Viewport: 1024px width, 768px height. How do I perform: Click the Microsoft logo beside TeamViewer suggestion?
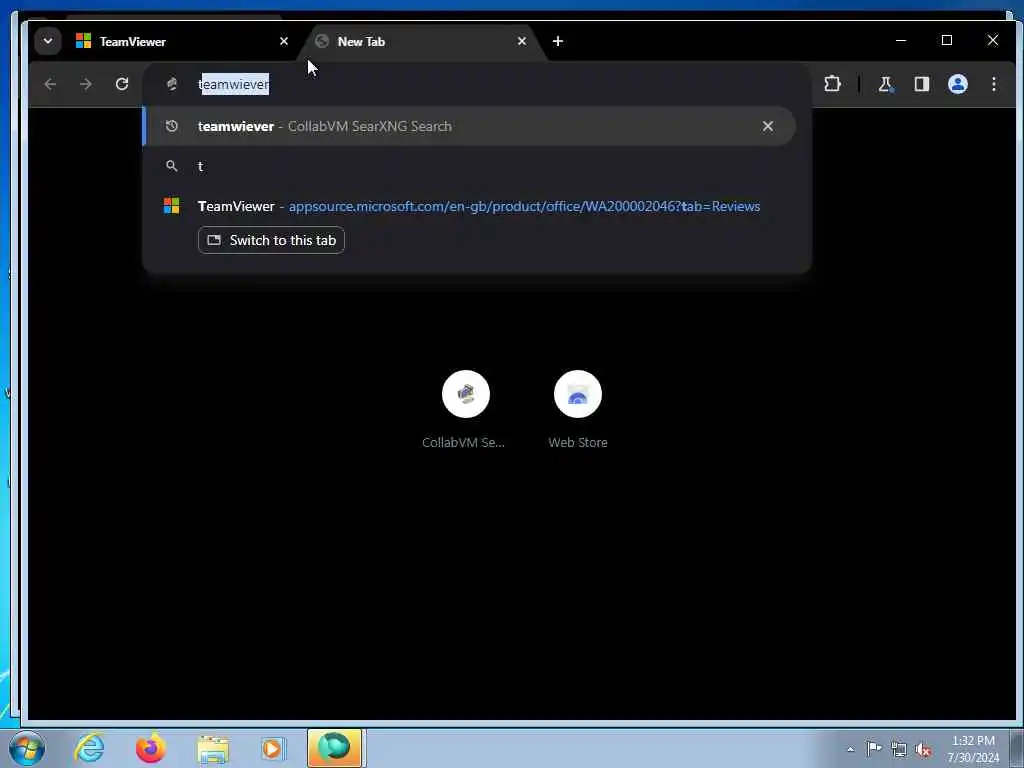tap(172, 206)
